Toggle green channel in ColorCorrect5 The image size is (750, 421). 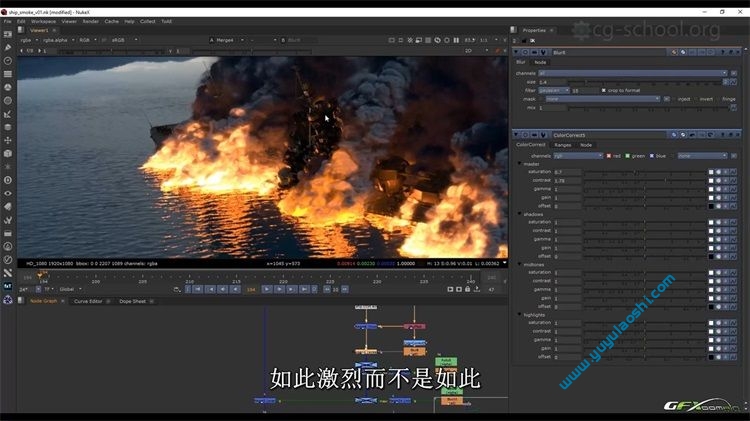click(628, 156)
